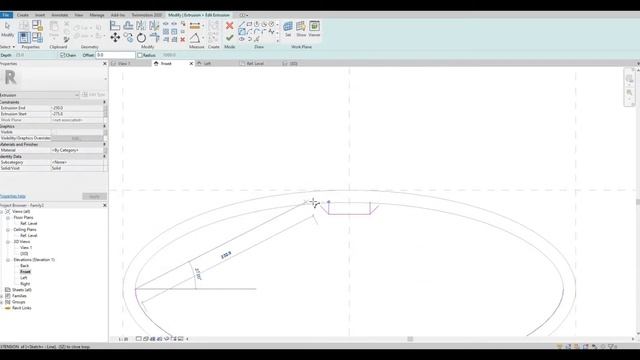This screenshot has height=360, width=640.
Task: Select Revit Links in Project Browser
Action: [22, 308]
